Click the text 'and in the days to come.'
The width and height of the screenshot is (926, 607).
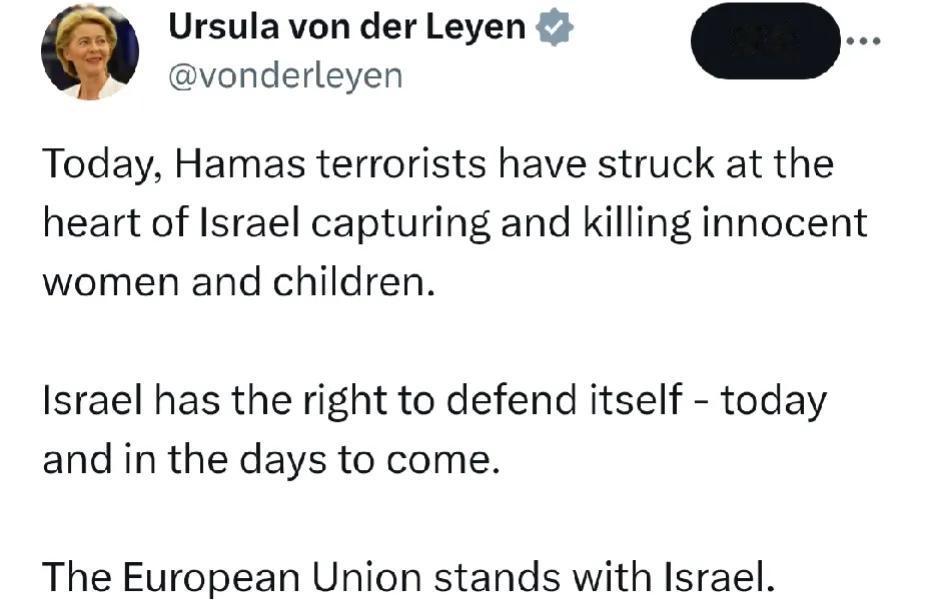(272, 460)
